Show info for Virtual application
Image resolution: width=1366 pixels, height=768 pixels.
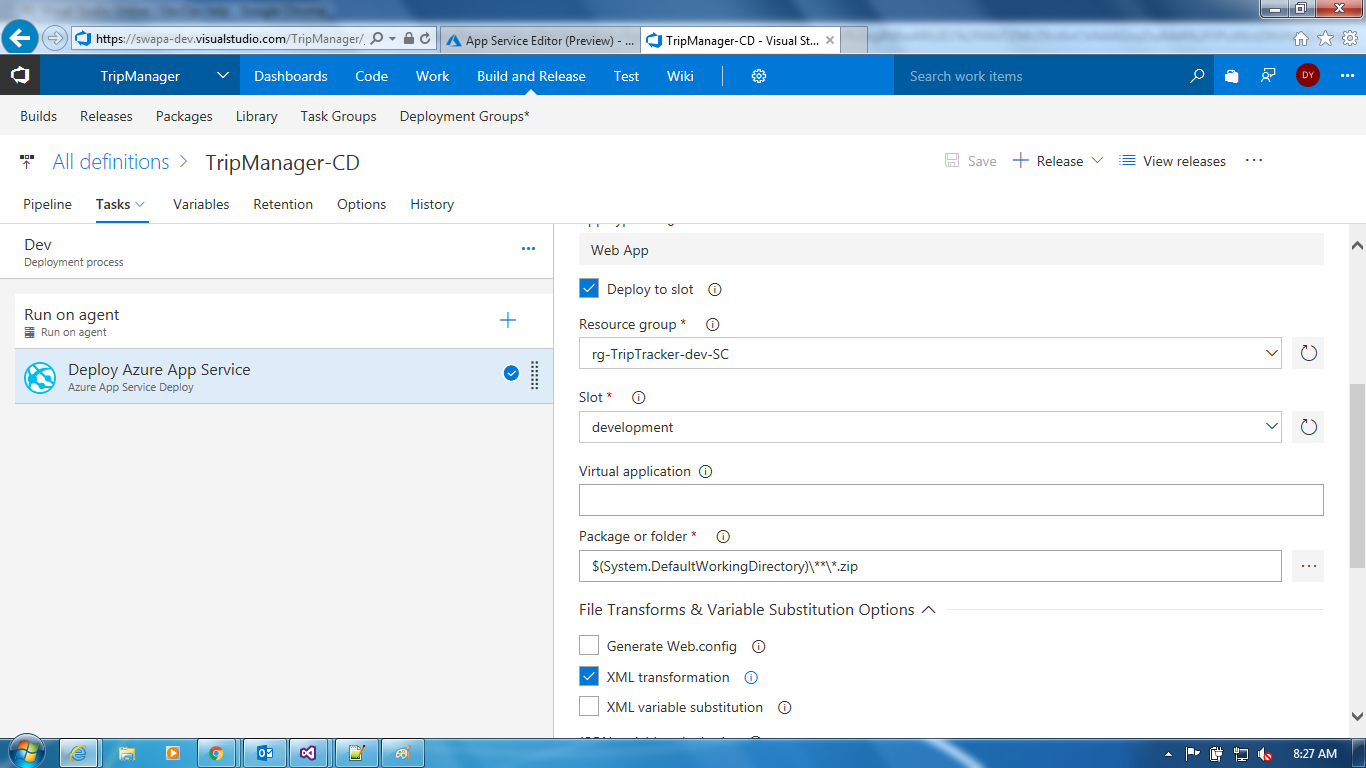705,472
